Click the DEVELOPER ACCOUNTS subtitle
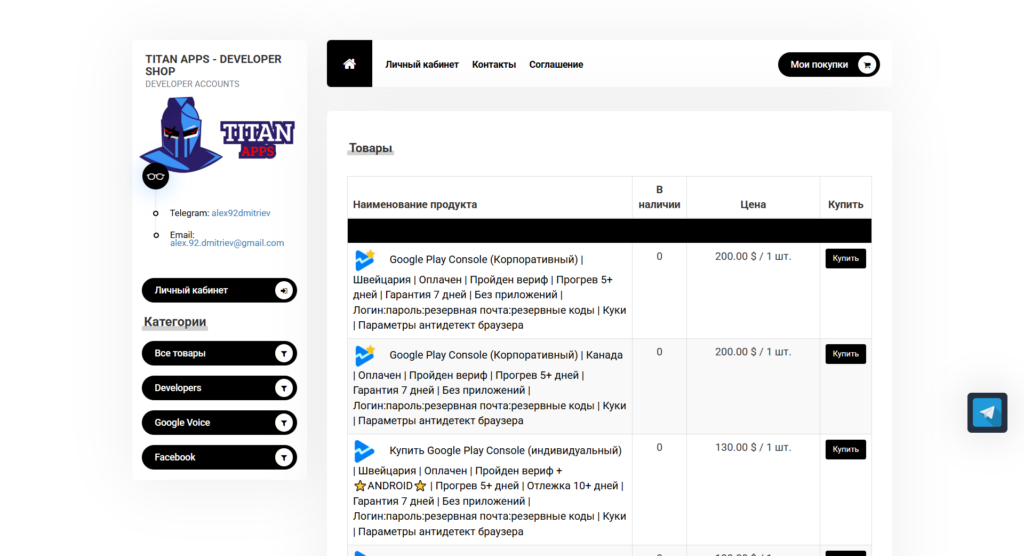Viewport: 1024px width, 556px height. (x=192, y=84)
